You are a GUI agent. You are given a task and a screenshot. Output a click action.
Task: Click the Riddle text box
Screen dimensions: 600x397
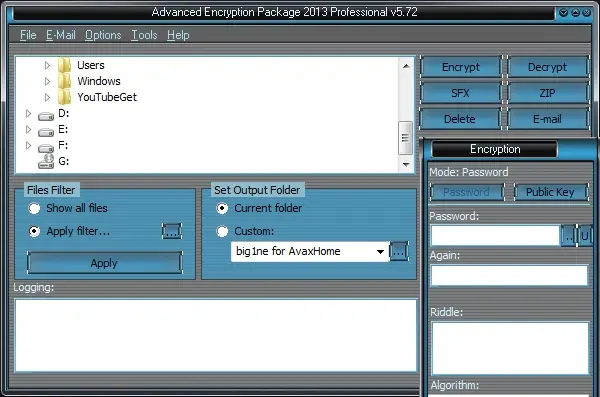(510, 348)
